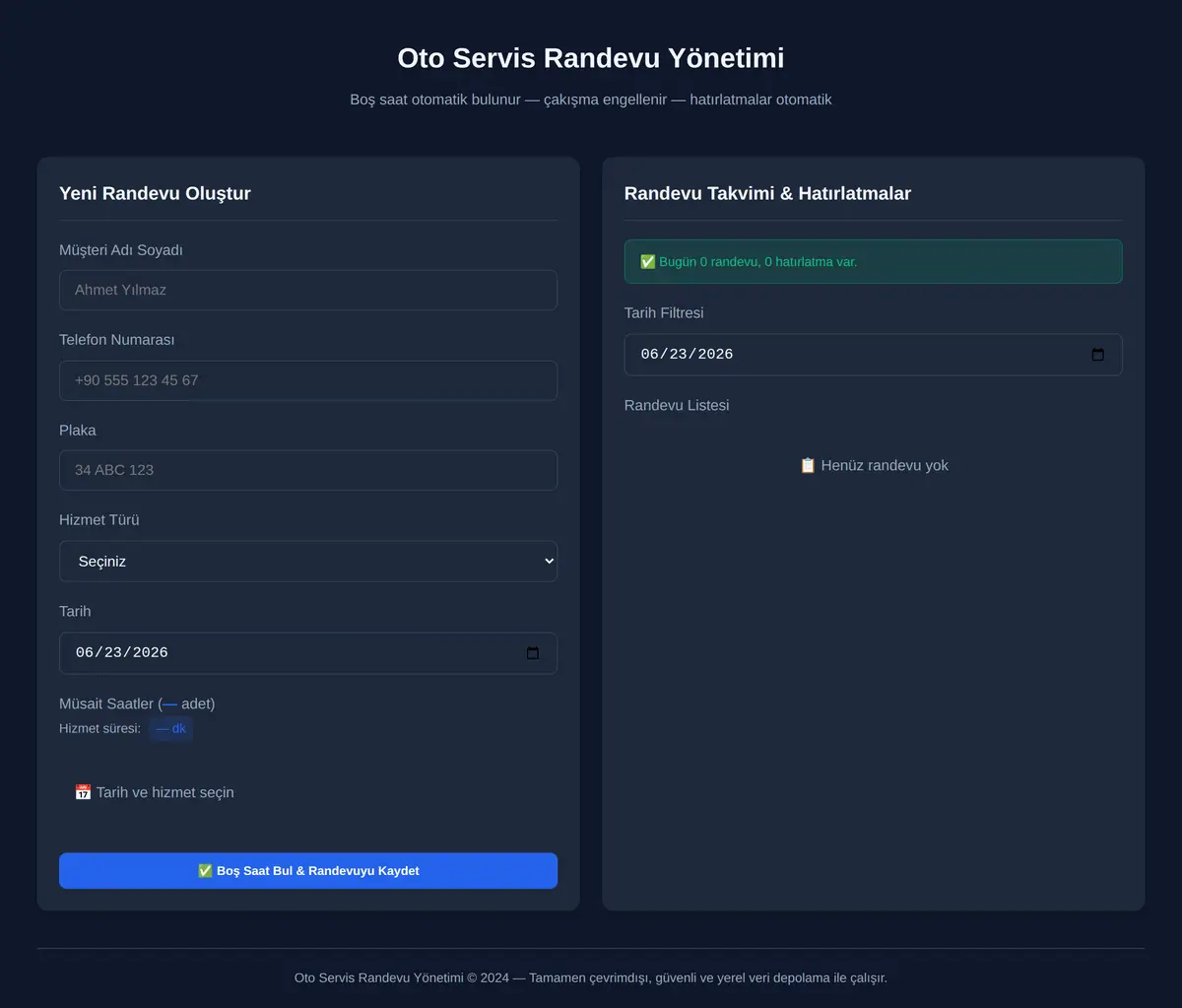This screenshot has height=1008, width=1182.
Task: Click the date text in Tarih Filtresi field
Action: coord(687,355)
